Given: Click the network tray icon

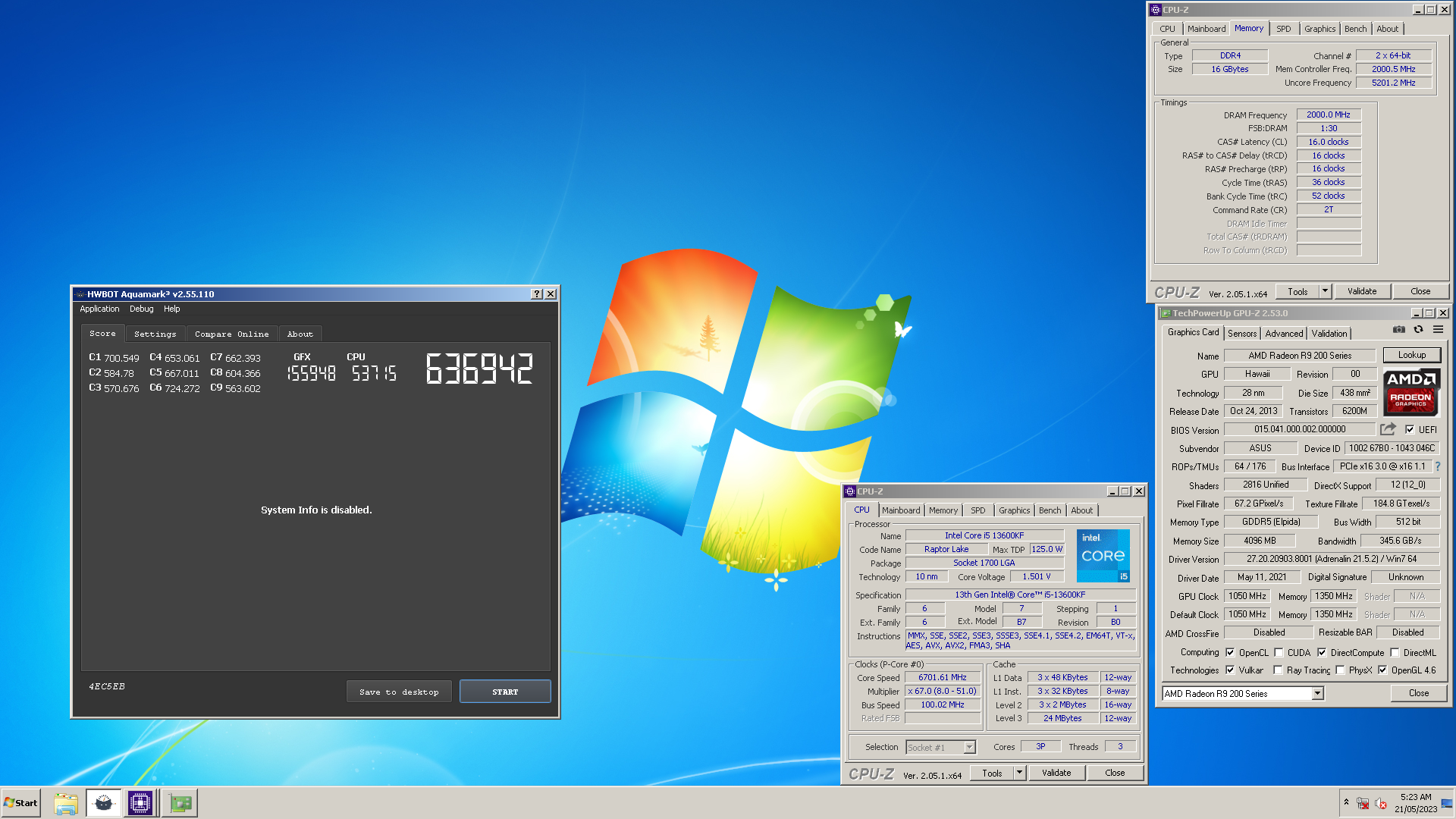Looking at the screenshot, I should tap(1363, 804).
